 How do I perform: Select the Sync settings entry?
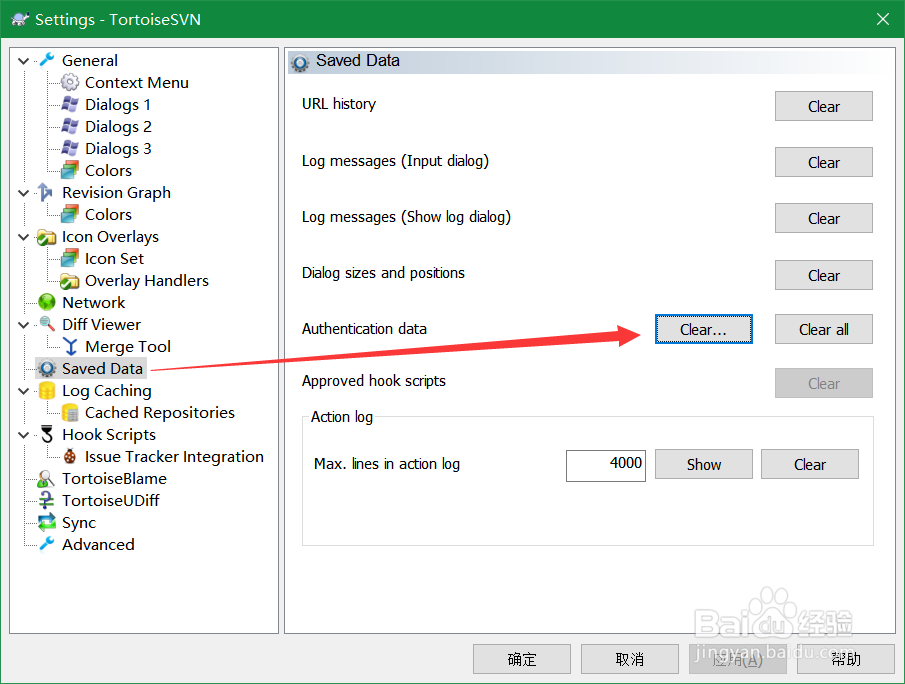[x=79, y=522]
